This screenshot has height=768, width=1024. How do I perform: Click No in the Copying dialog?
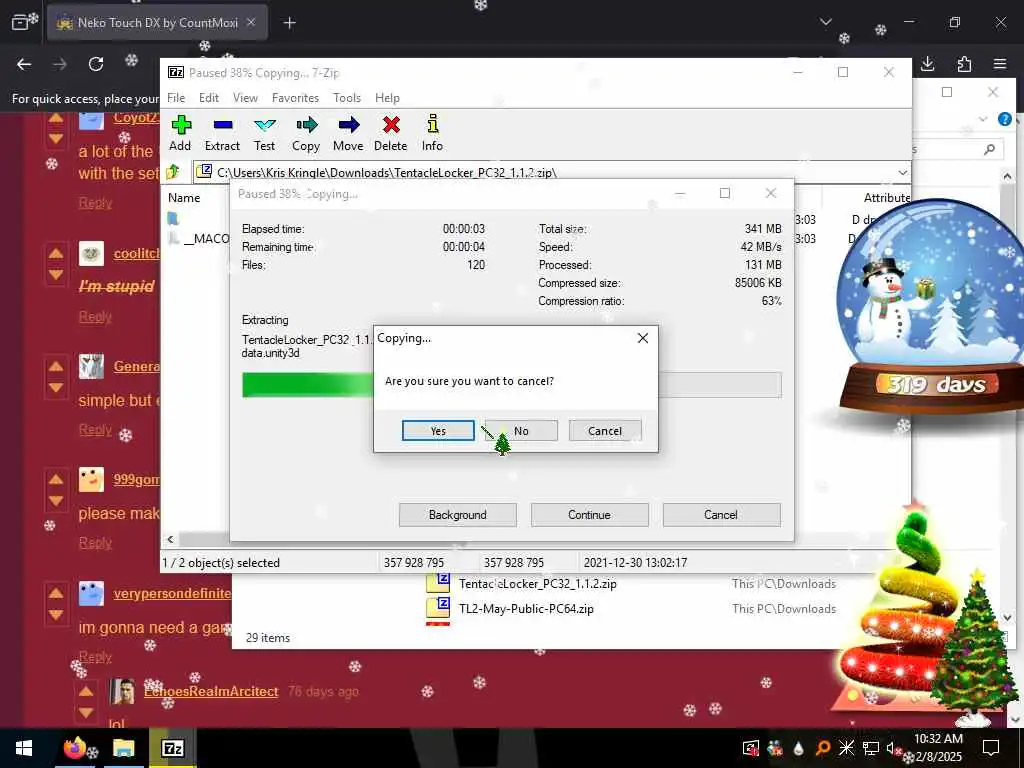pos(521,431)
